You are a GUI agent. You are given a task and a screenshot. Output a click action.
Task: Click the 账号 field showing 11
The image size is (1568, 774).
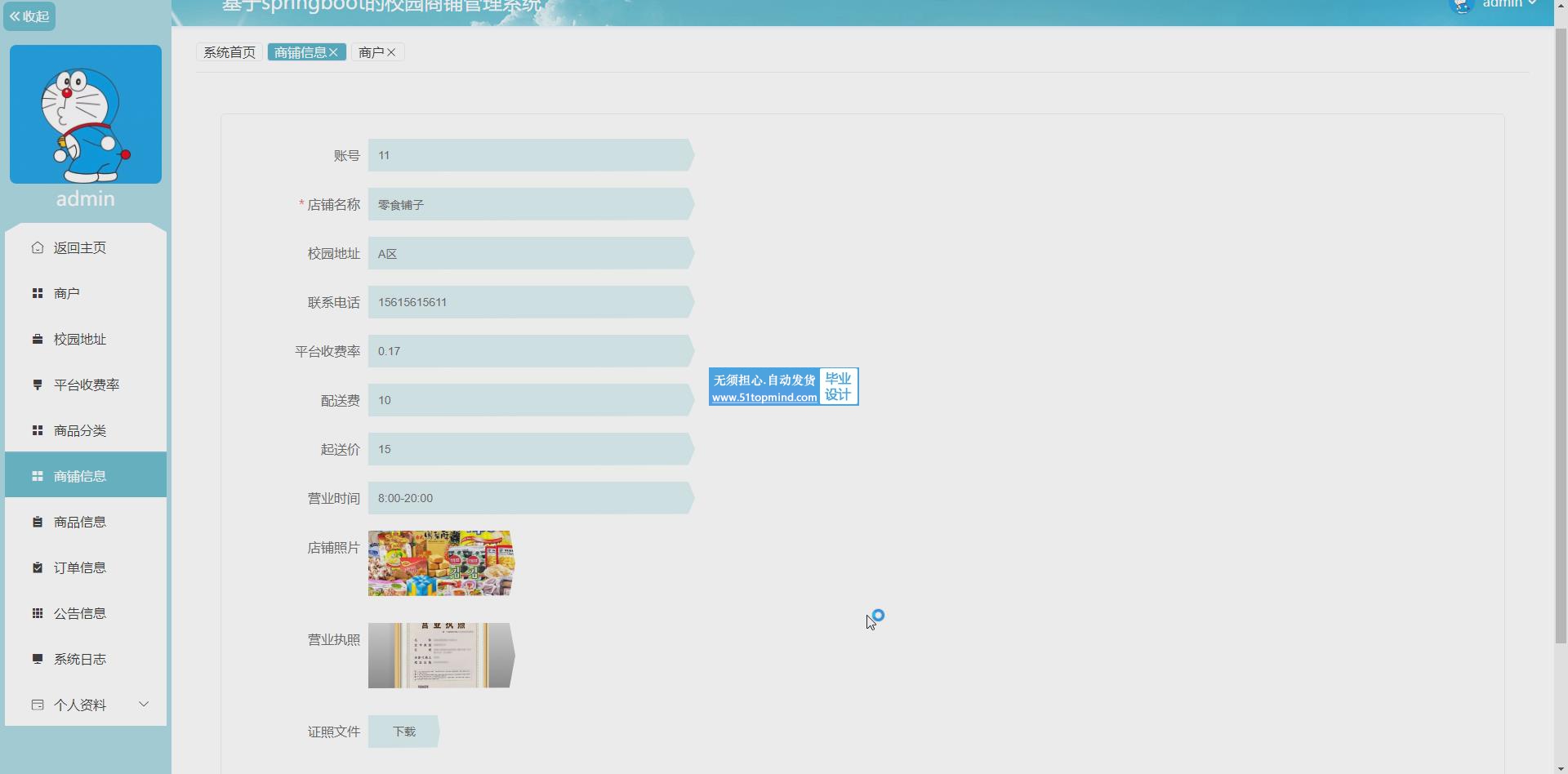point(531,155)
